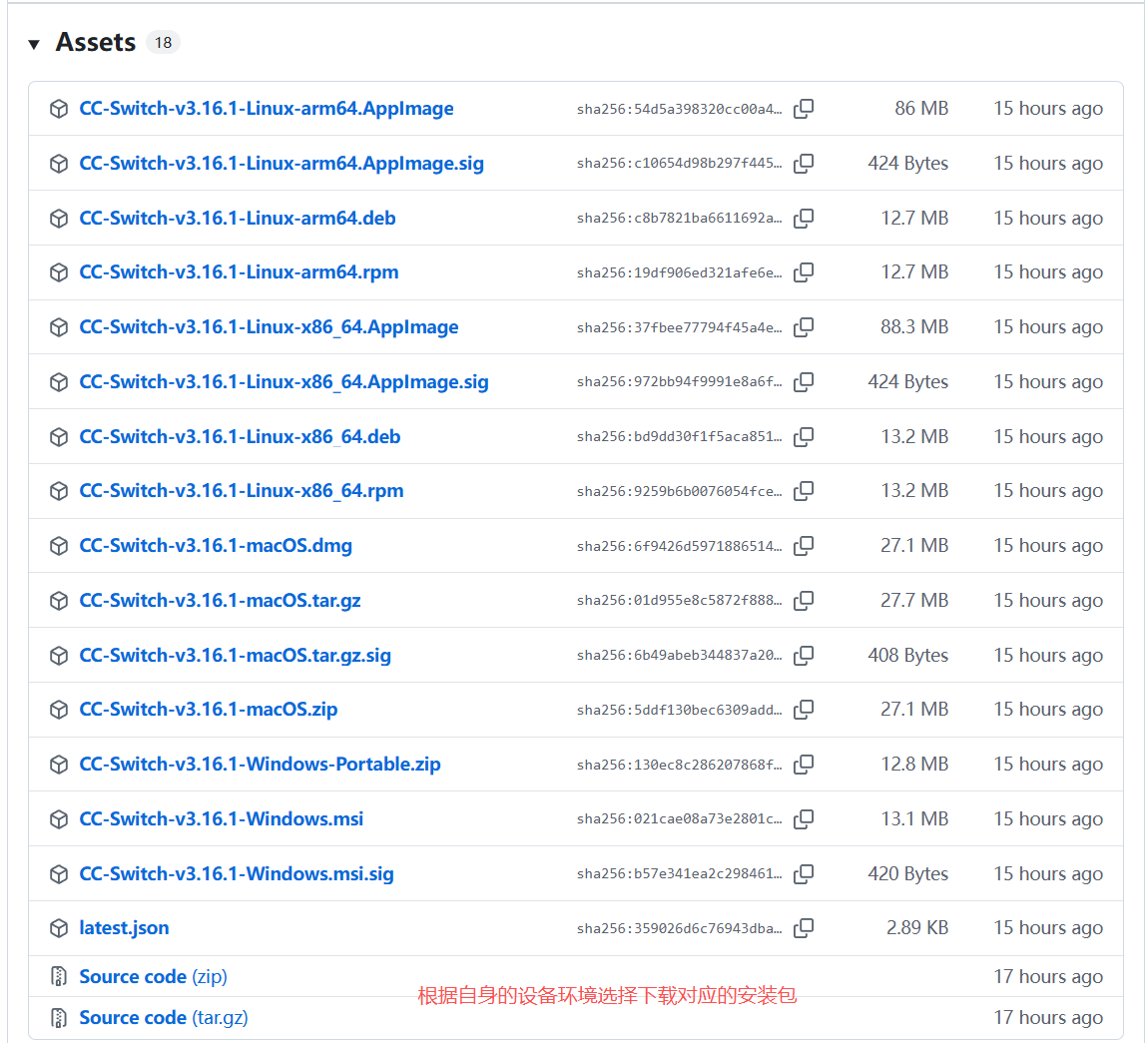The height and width of the screenshot is (1043, 1148).
Task: Copy sha256 of latest.json
Action: (x=804, y=929)
